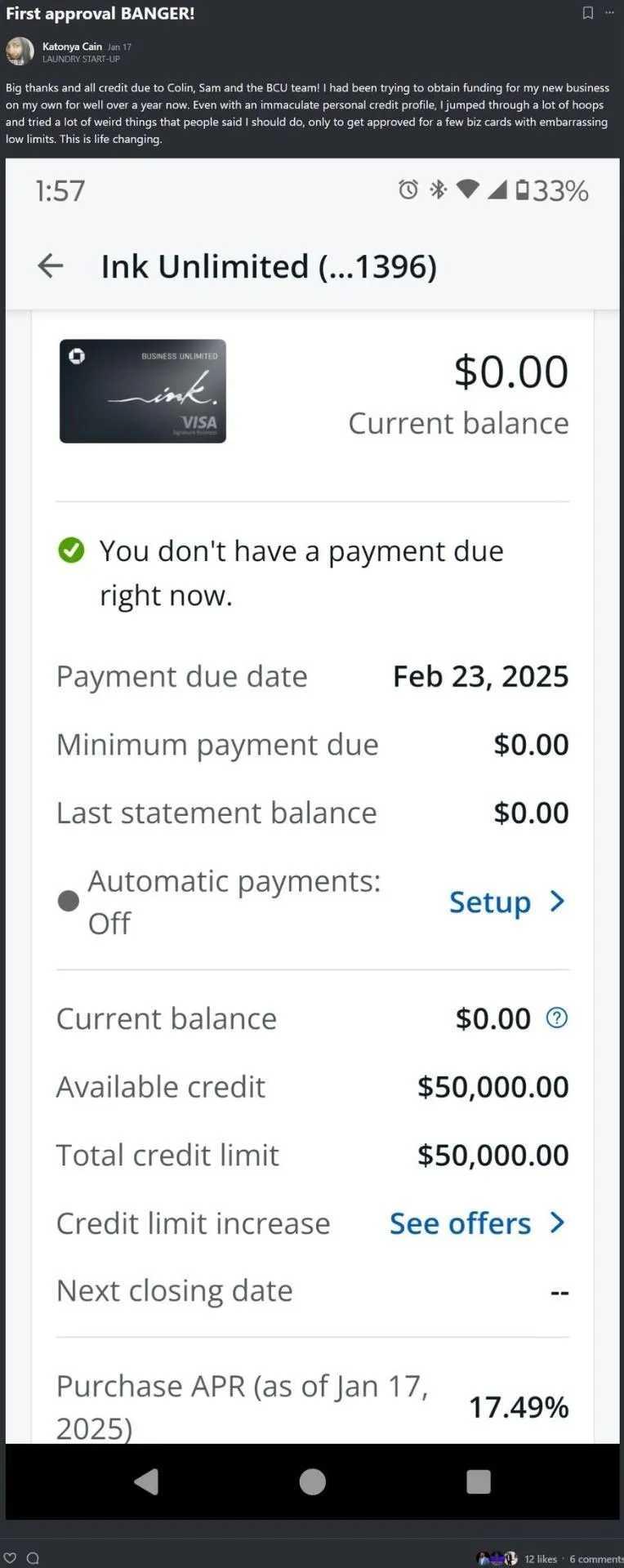
Task: Open the 6 comments link
Action: tap(595, 1559)
